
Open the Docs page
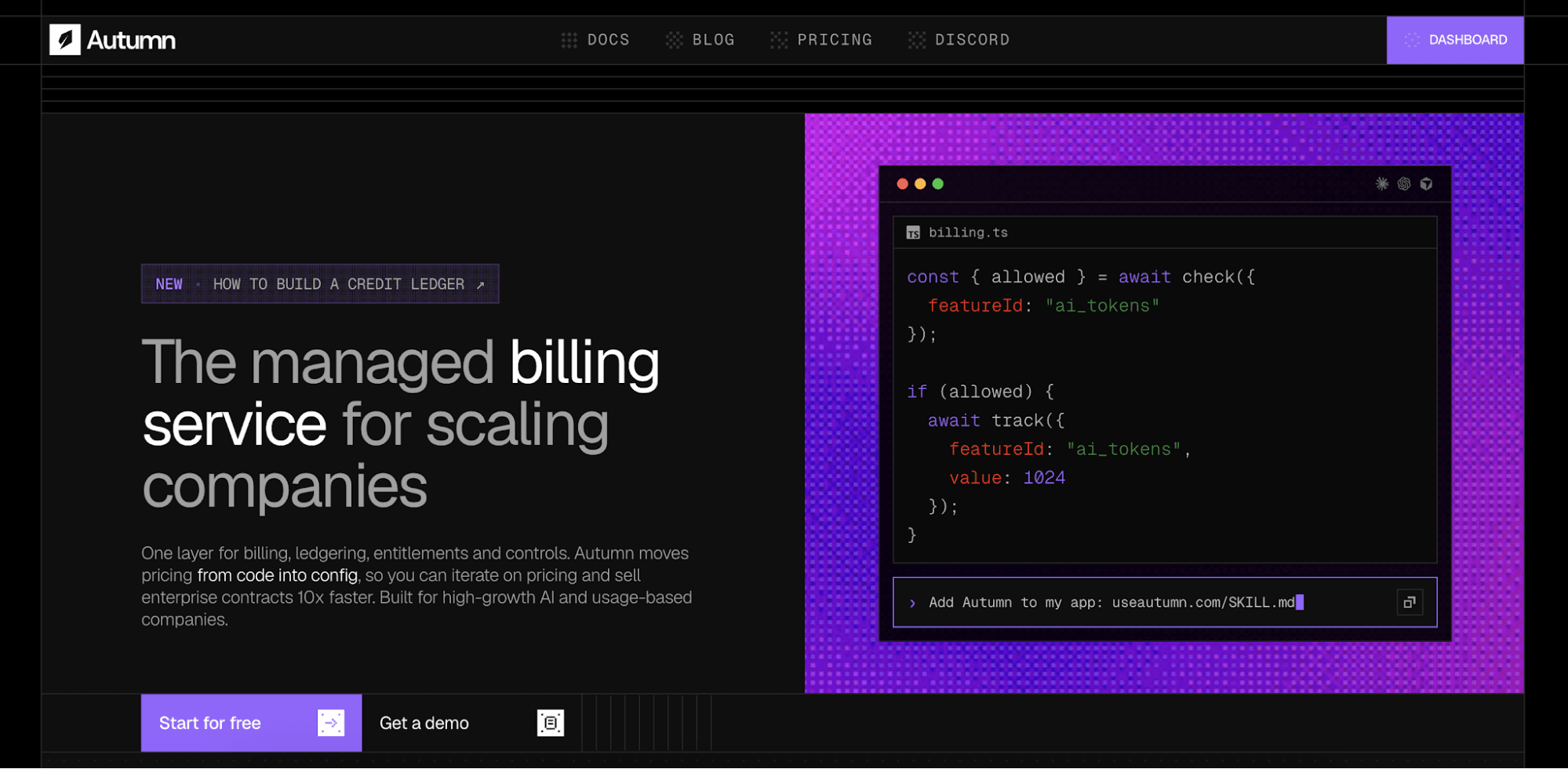point(595,39)
